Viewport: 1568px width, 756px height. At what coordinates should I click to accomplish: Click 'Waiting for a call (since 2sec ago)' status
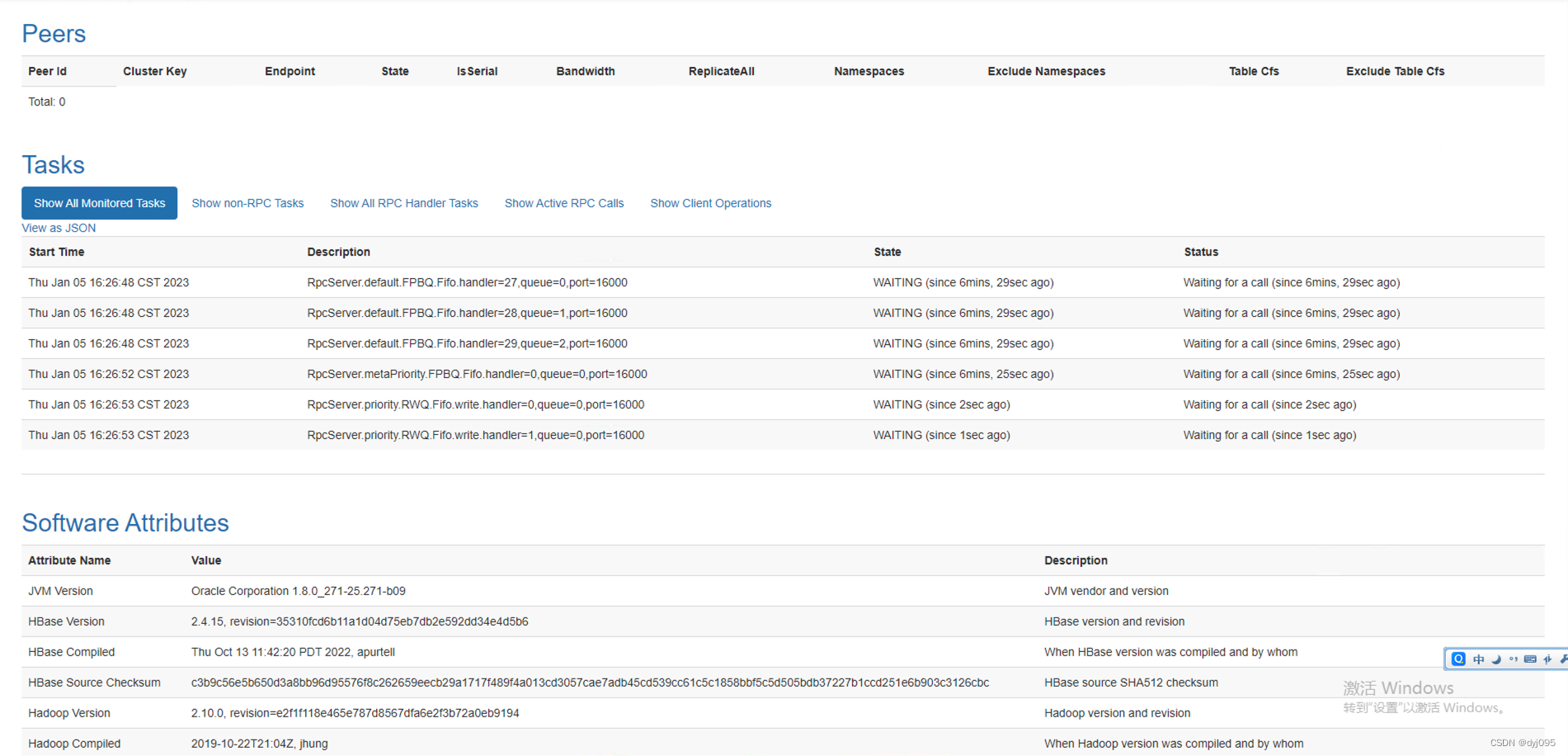[x=1269, y=404]
